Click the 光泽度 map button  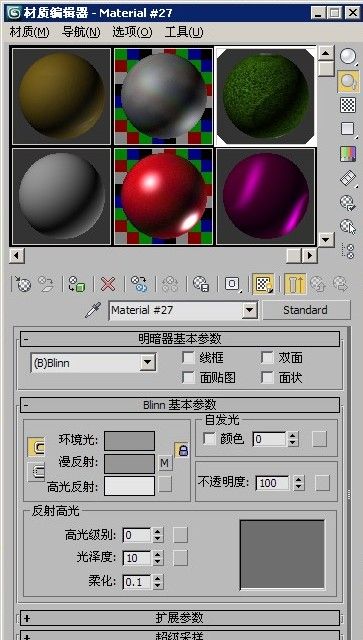[180, 558]
